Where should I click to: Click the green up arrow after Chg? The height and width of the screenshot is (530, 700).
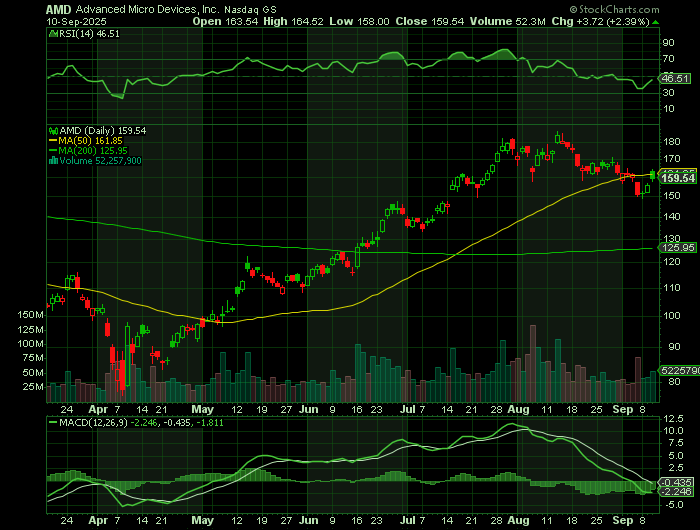point(655,22)
